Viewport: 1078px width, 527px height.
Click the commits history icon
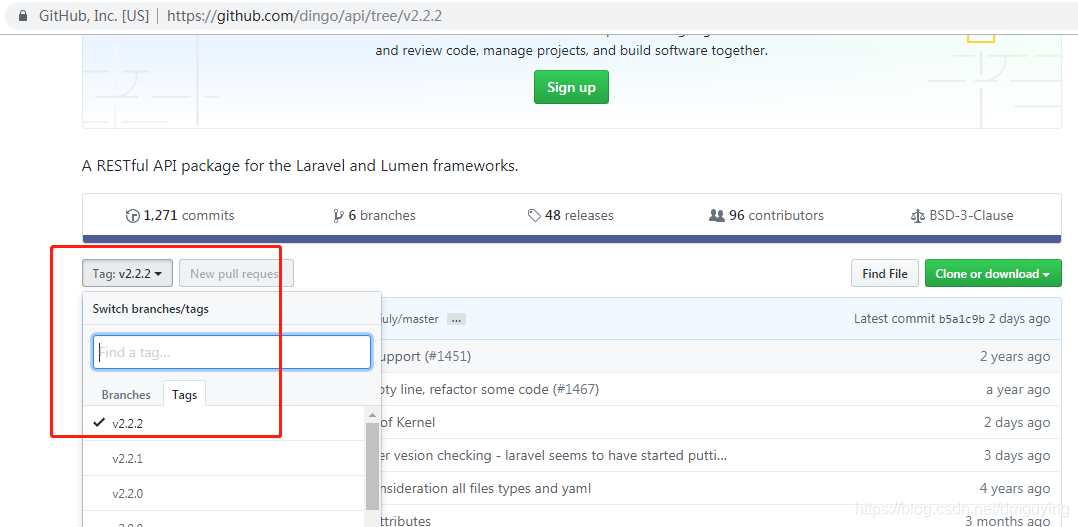(133, 216)
